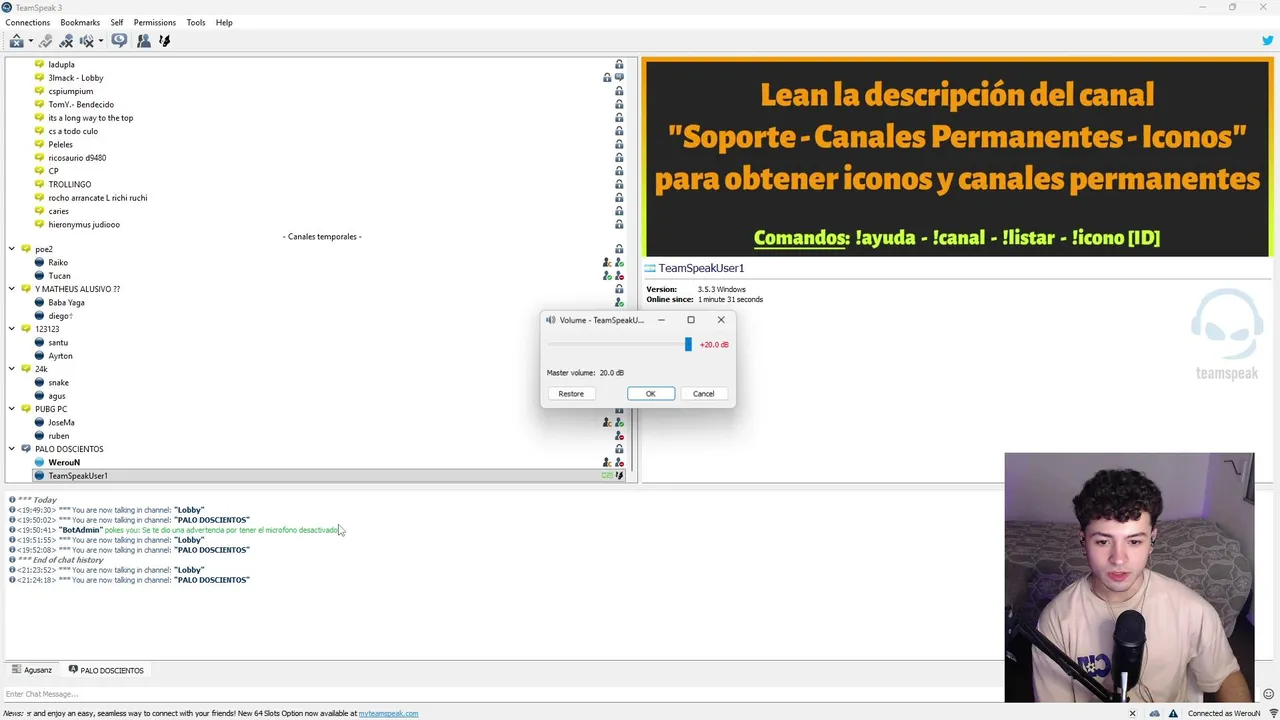Viewport: 1280px width, 720px height.
Task: Collapse Y MATHEUS ALUSIVO ?? channel
Action: click(x=12, y=289)
